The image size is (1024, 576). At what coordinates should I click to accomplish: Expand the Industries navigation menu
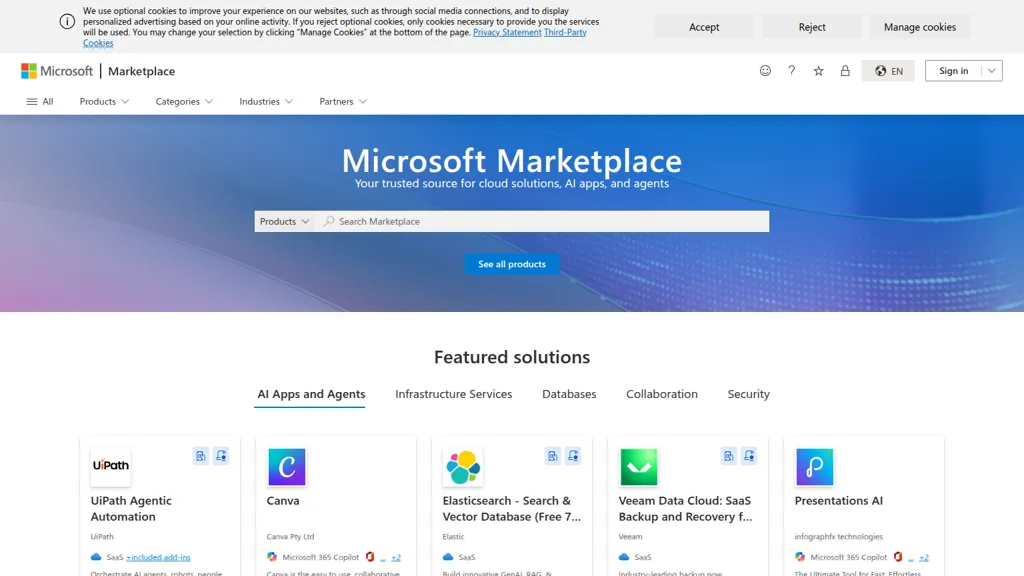266,101
